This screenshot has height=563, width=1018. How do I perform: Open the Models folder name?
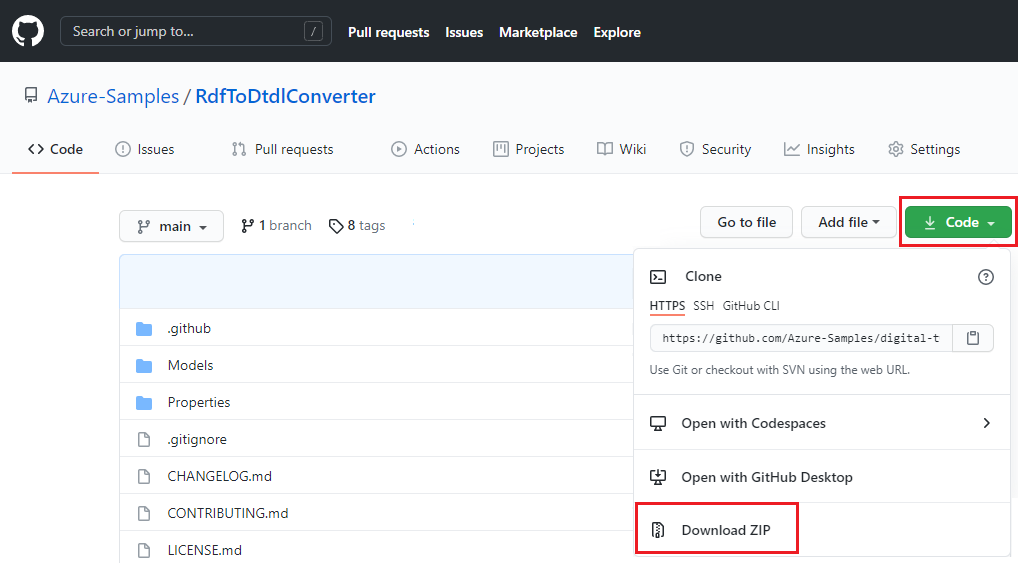[190, 366]
